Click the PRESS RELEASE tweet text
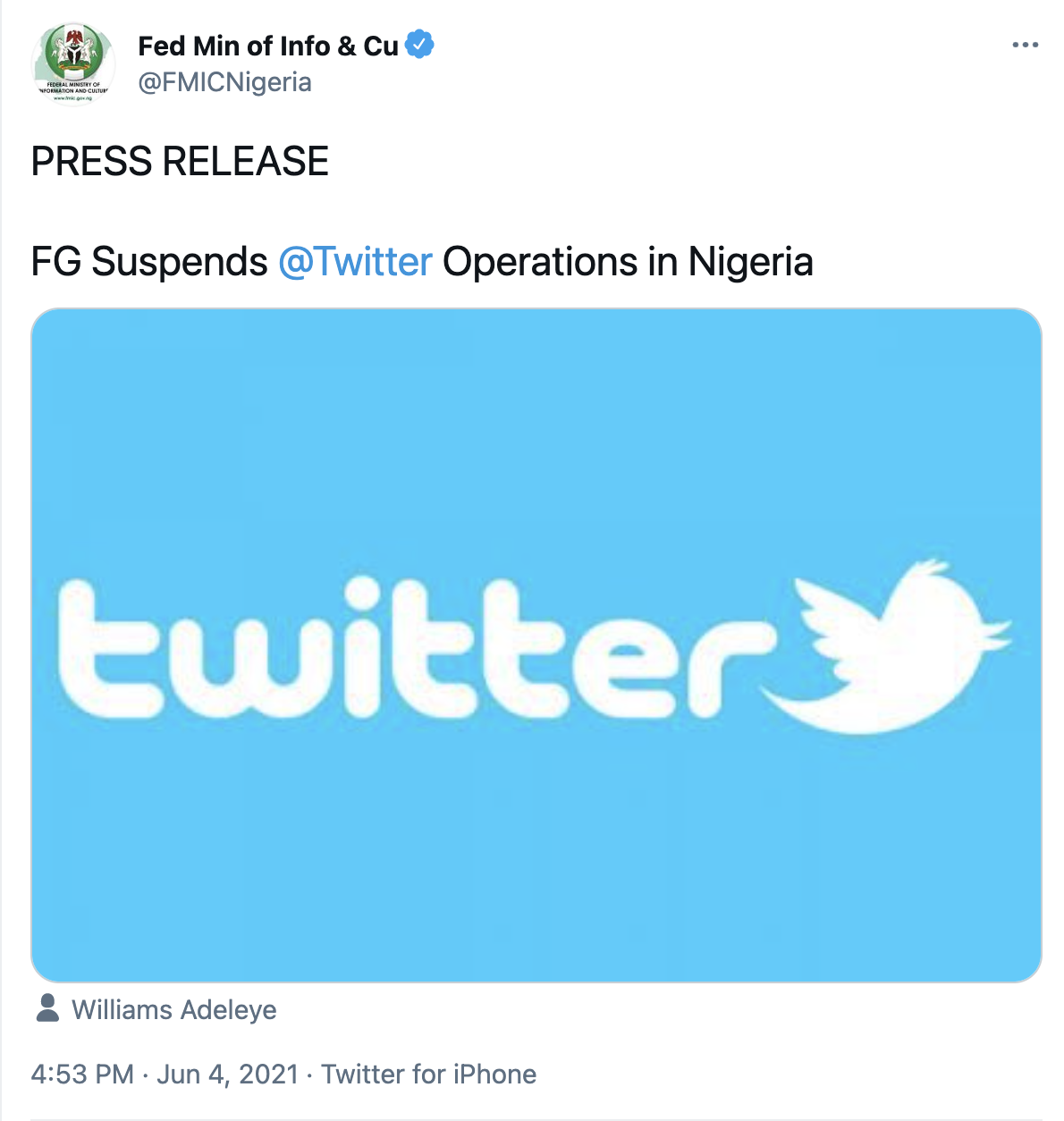This screenshot has height=1121, width=1064. 179,161
